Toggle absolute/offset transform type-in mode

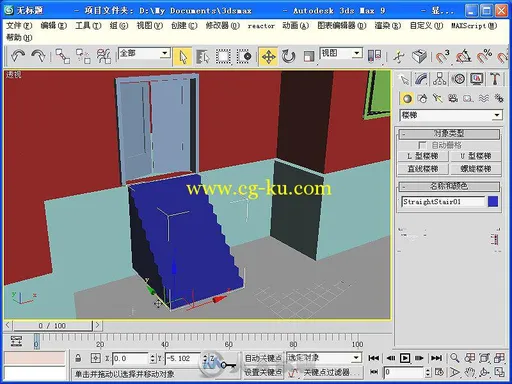click(95, 358)
